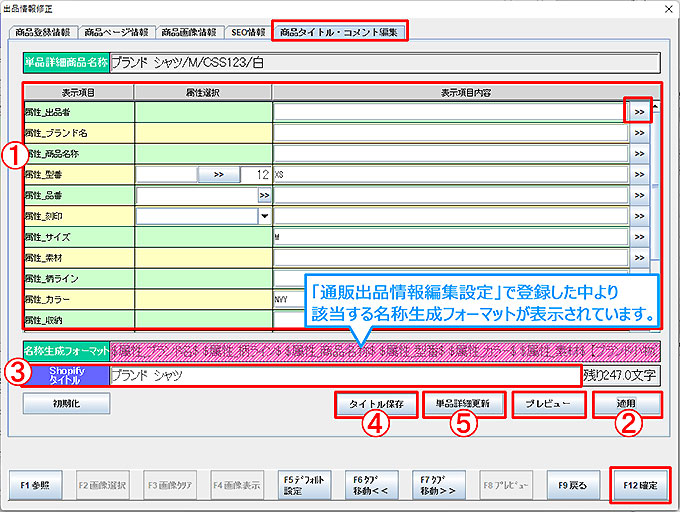Click the 属性_素材 content input field

pos(451,258)
